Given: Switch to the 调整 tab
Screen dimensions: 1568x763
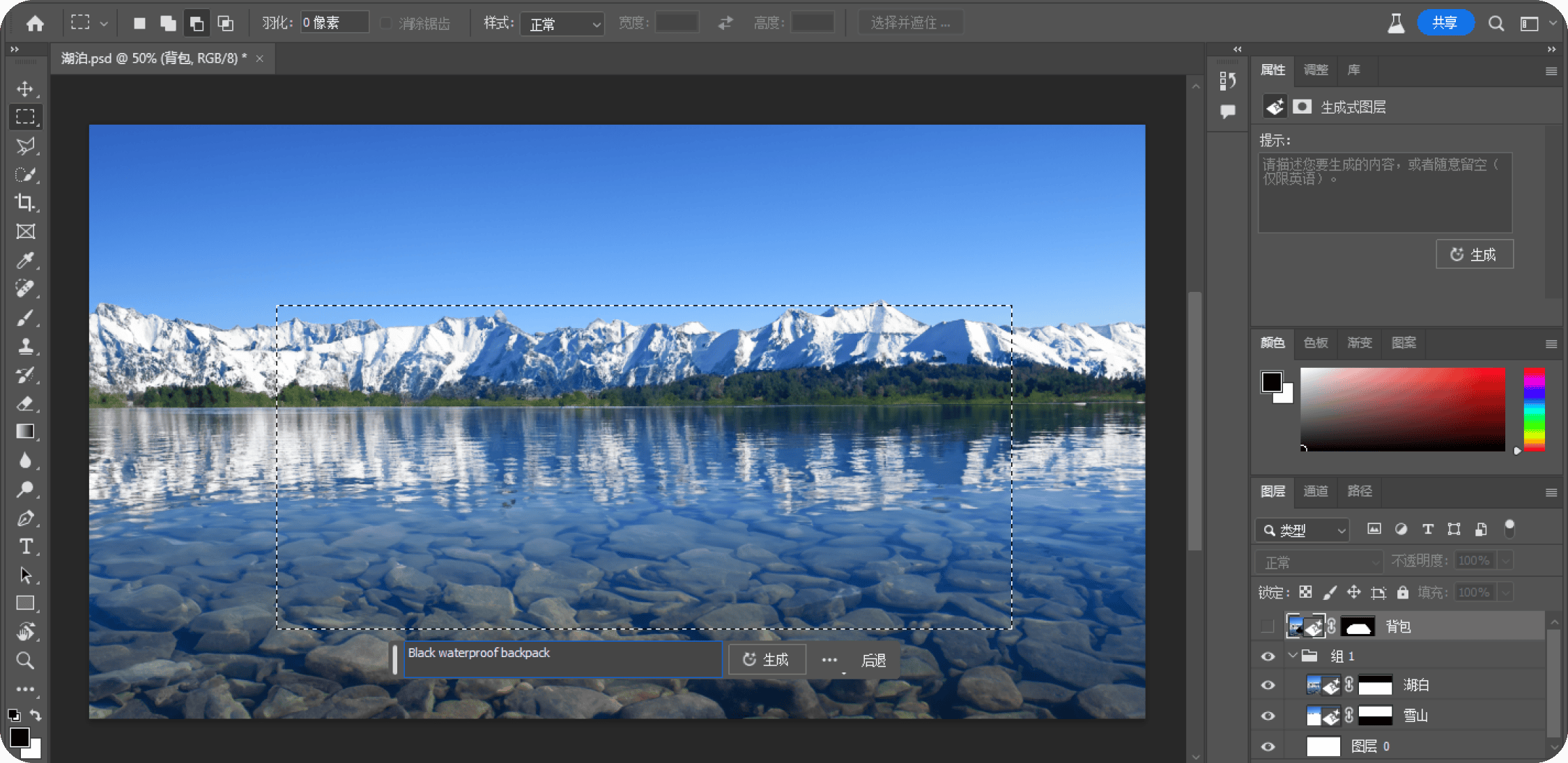Looking at the screenshot, I should pyautogui.click(x=1316, y=70).
